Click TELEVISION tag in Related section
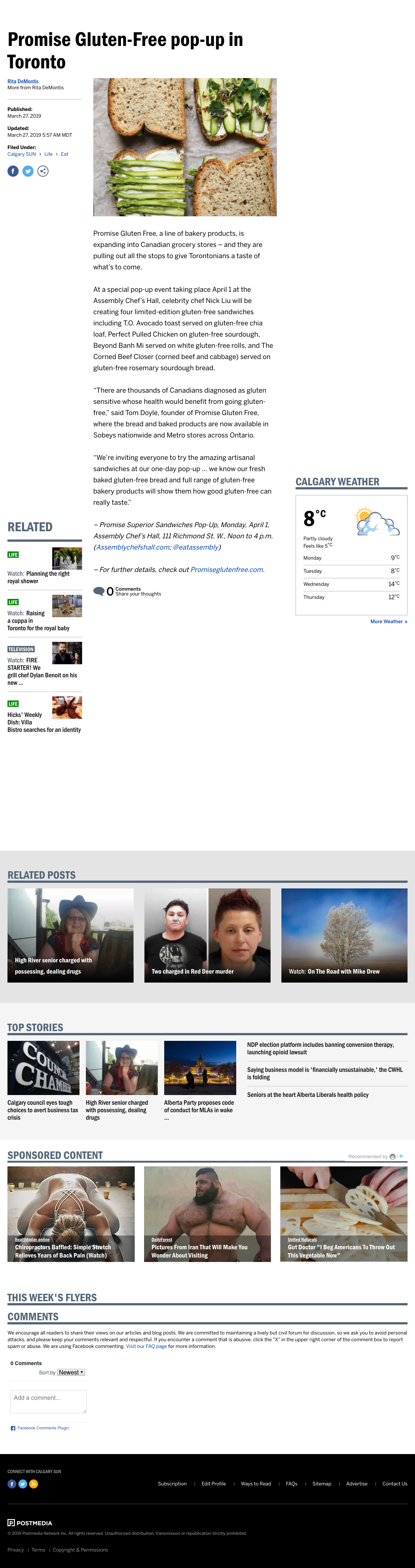 (21, 649)
